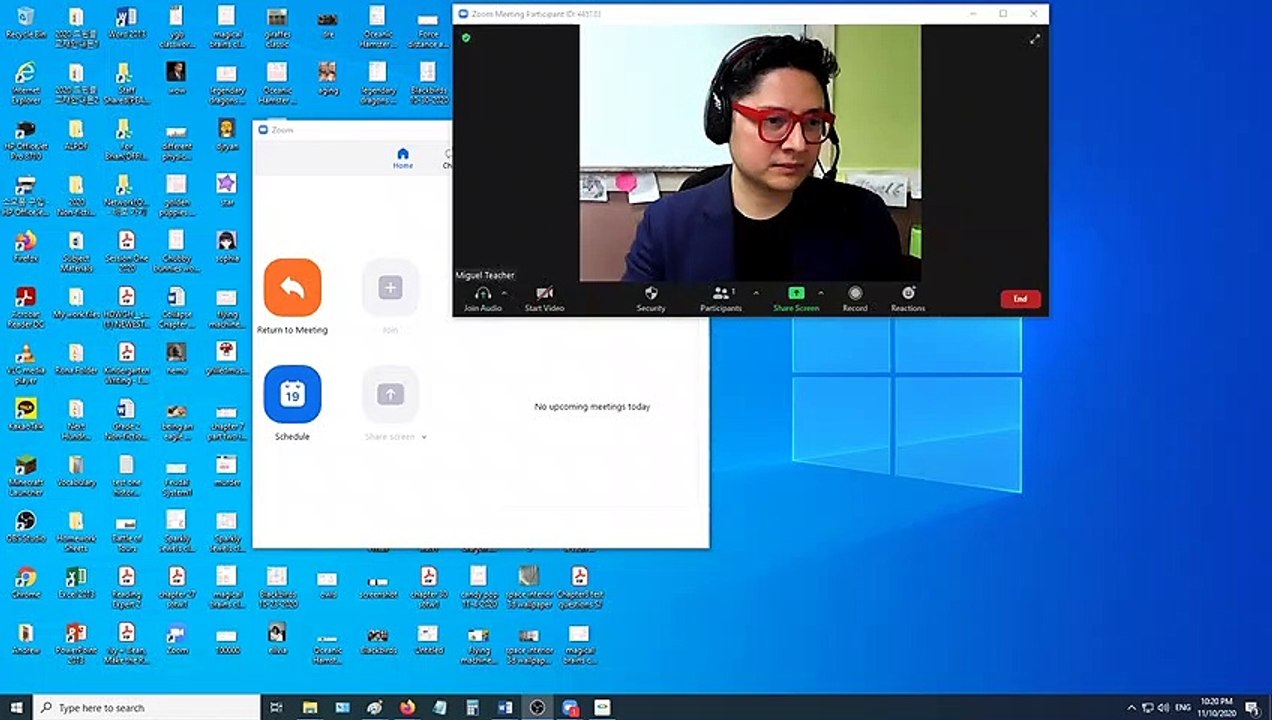1272x720 pixels.
Task: Expand the arrow next to Participants
Action: pos(755,293)
